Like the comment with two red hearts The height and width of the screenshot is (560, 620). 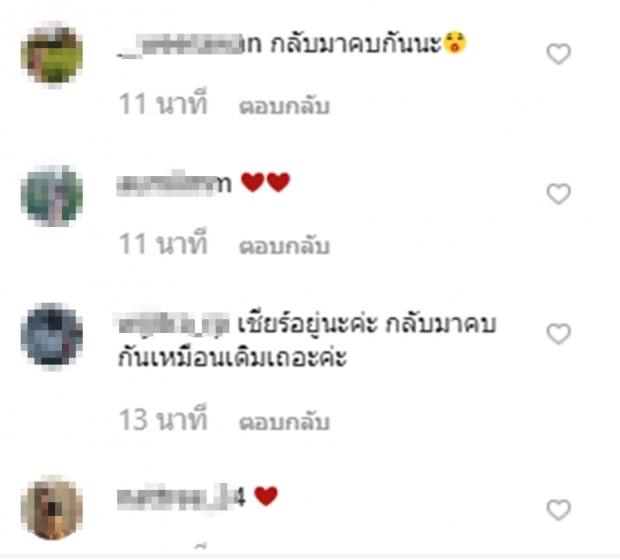coord(558,194)
